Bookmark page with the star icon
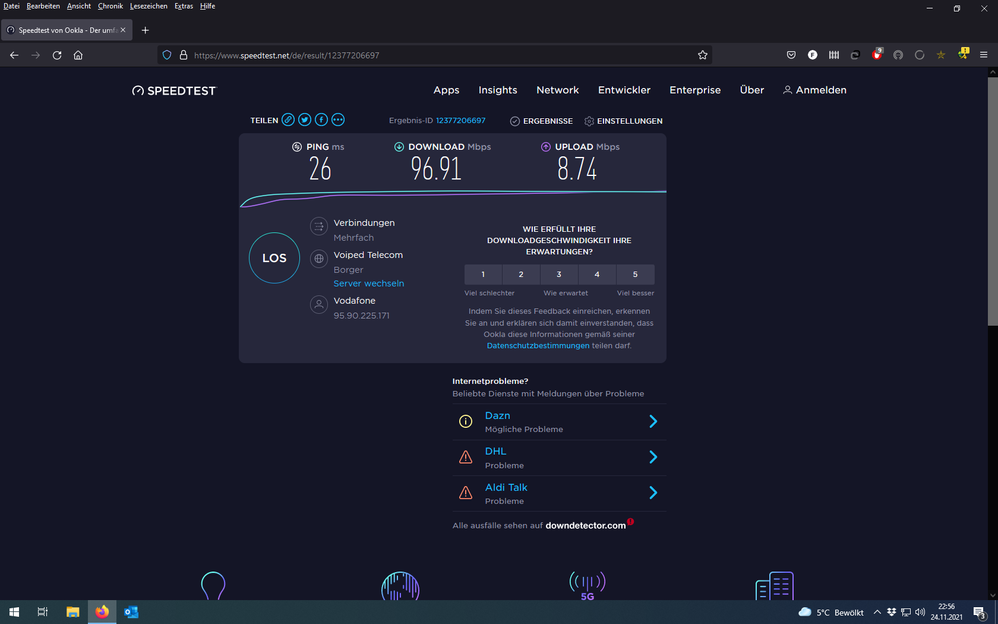The width and height of the screenshot is (998, 624). [x=703, y=55]
